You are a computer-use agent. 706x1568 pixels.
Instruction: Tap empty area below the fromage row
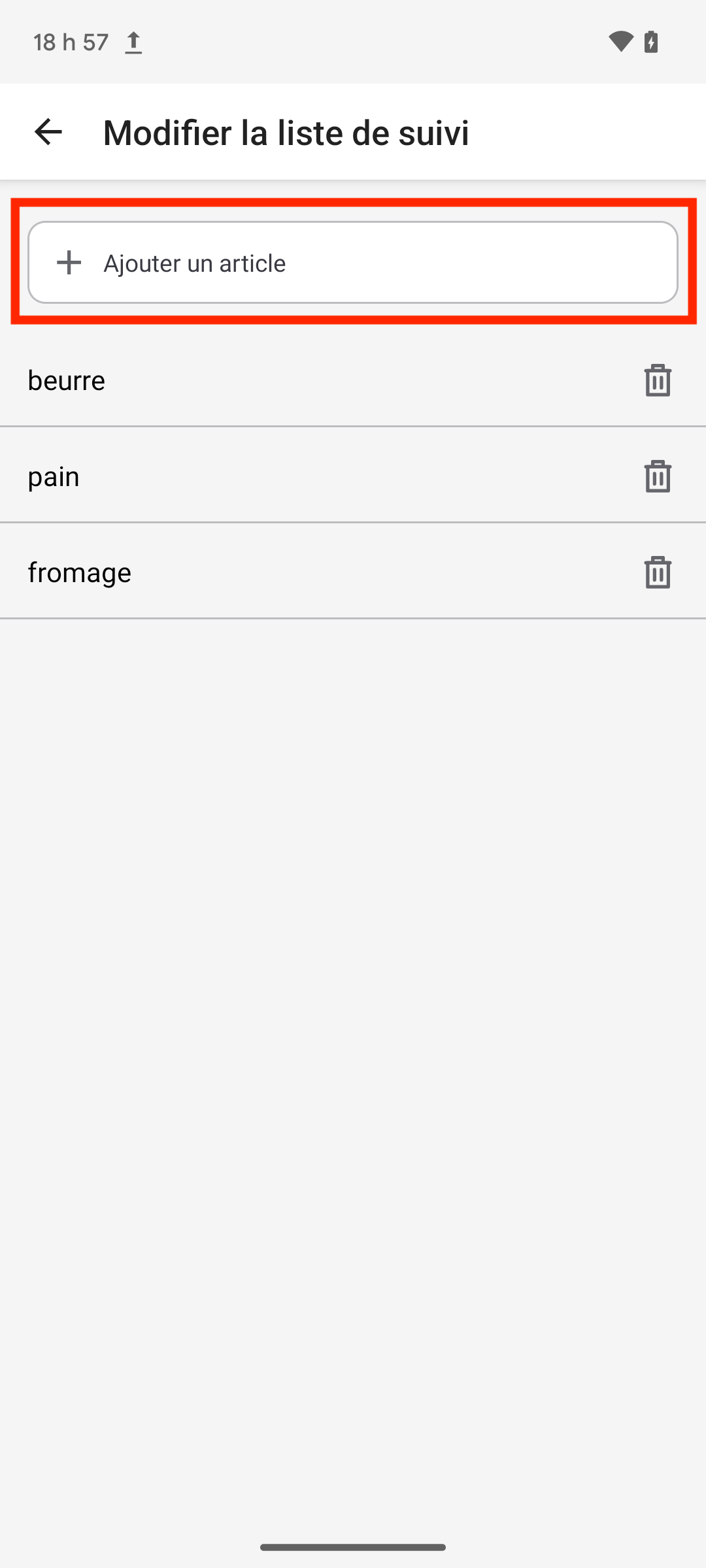[x=353, y=1045]
